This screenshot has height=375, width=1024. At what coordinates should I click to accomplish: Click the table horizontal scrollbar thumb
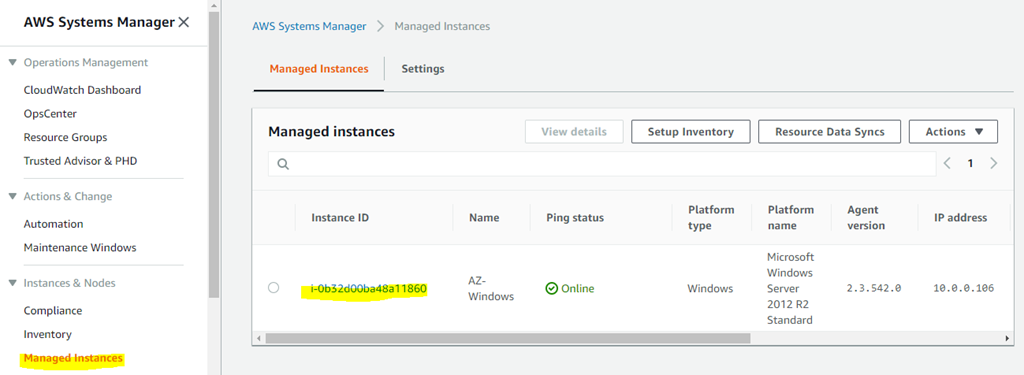pos(508,338)
